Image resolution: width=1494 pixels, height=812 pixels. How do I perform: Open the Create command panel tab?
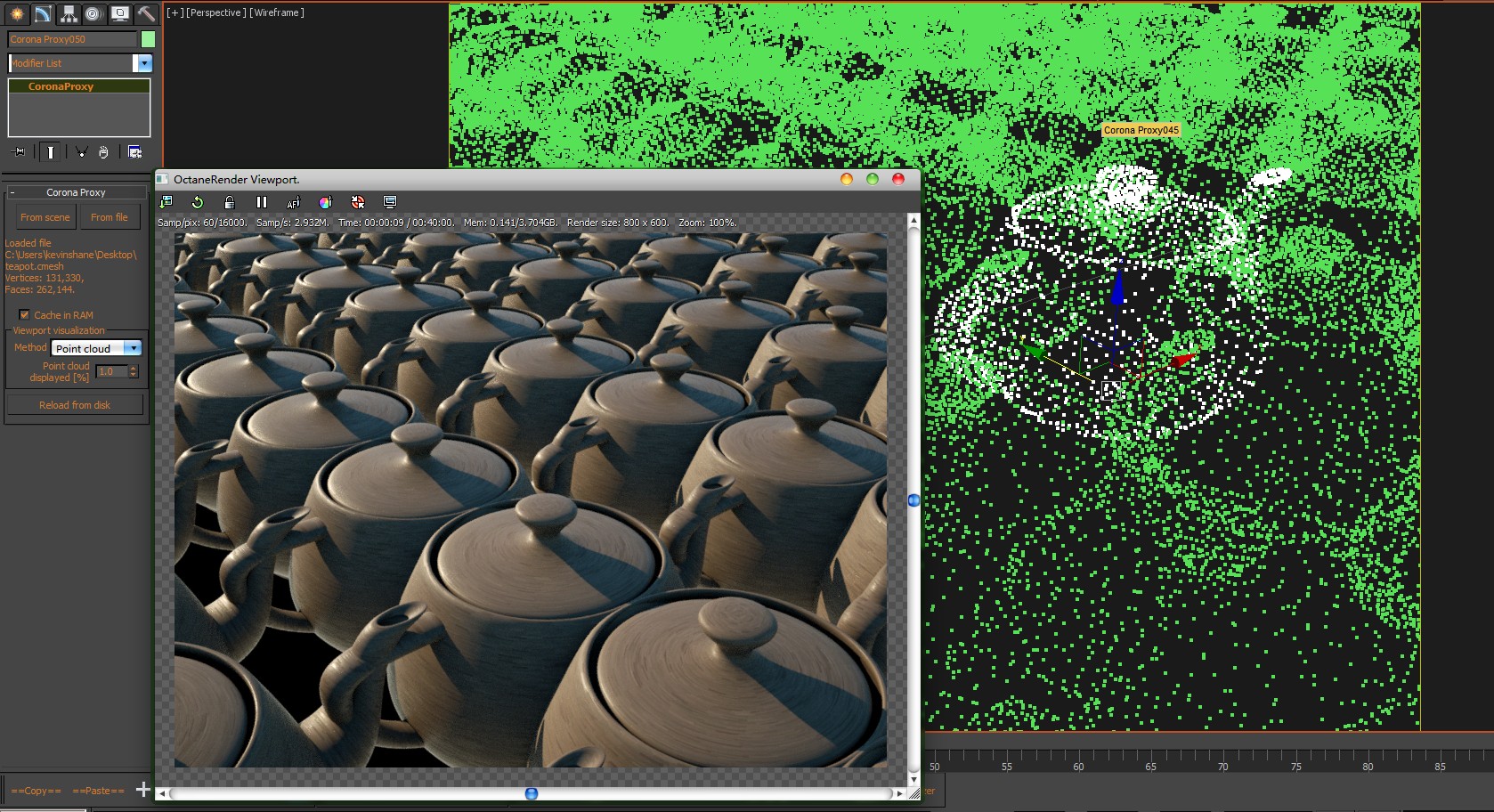coord(16,13)
